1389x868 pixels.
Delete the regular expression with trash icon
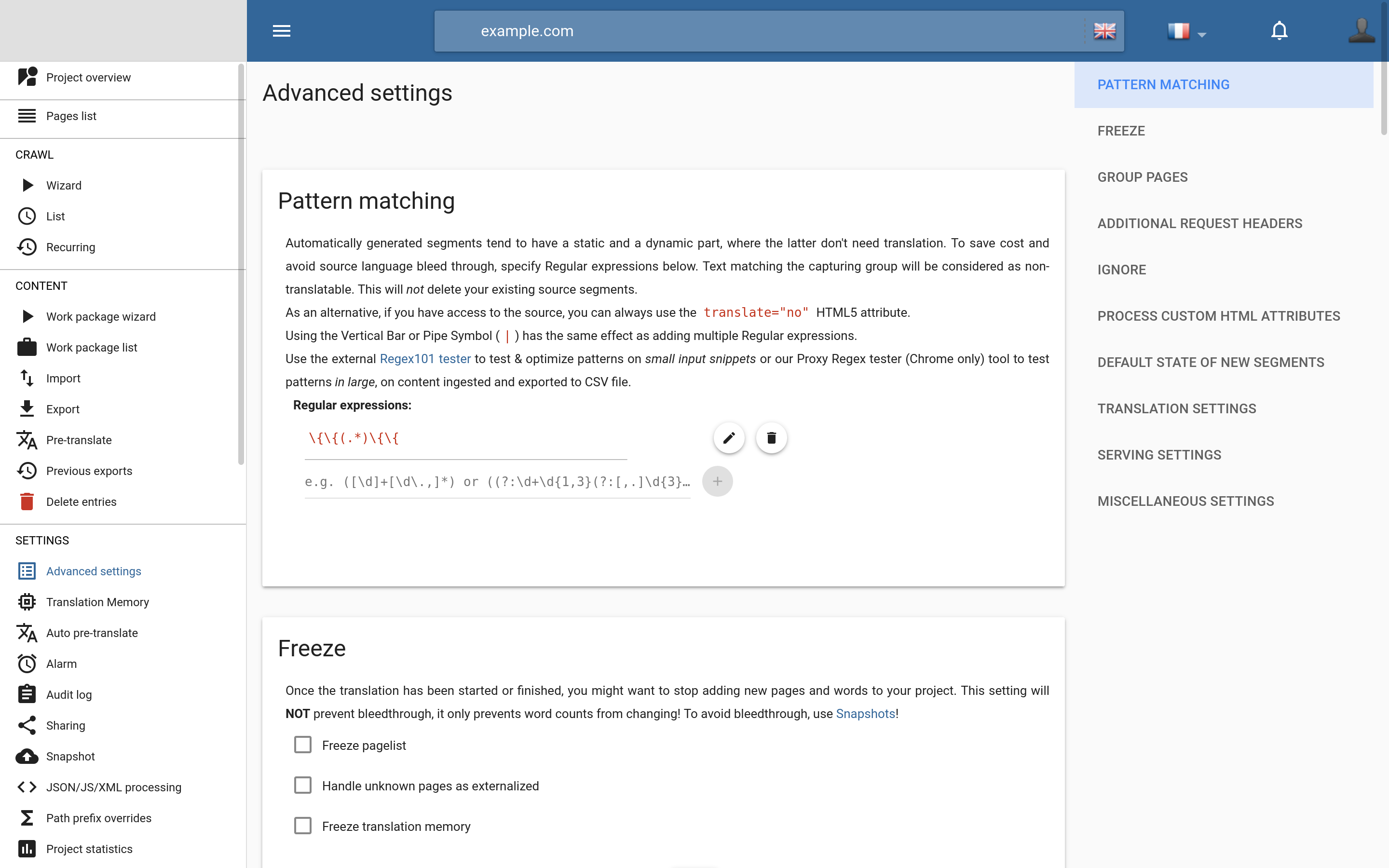[771, 438]
